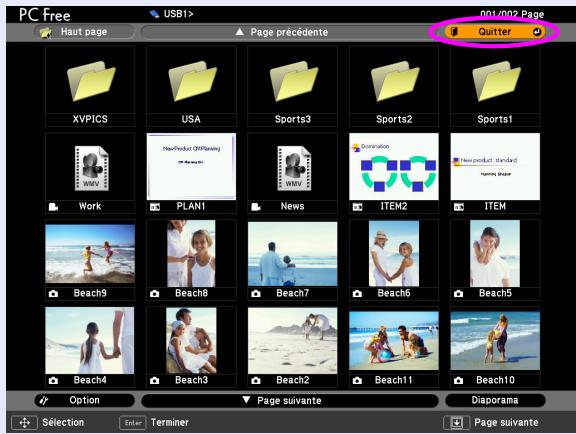Select the Beach10 photo thumbnail
The height and width of the screenshot is (434, 576).
495,341
